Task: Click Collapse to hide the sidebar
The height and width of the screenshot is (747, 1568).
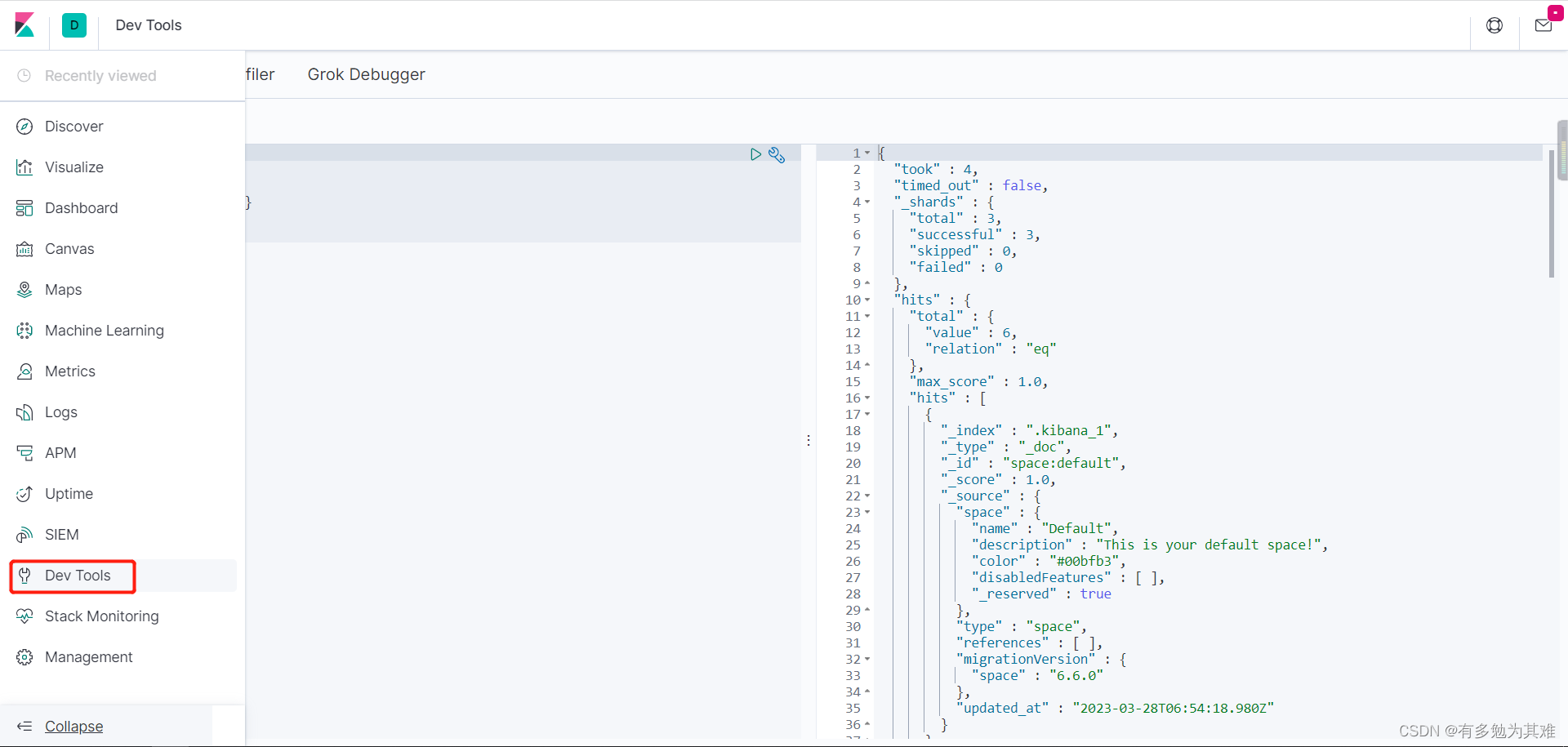Action: click(x=74, y=726)
